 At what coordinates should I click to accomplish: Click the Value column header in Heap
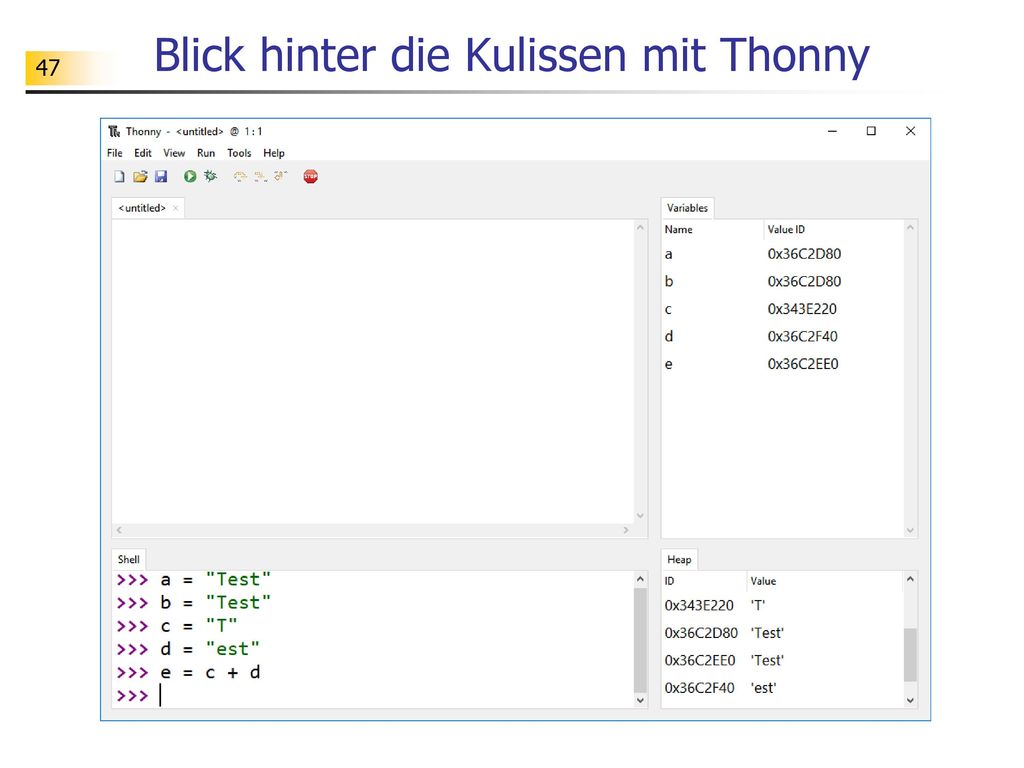825,581
